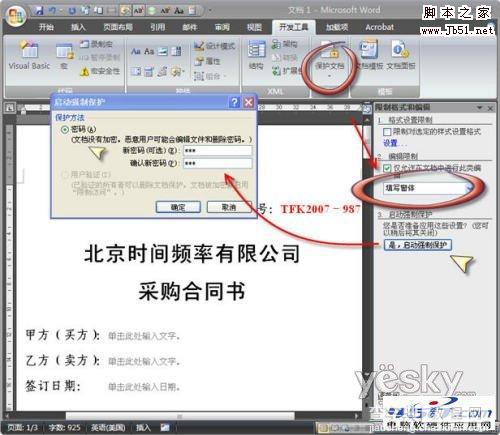Uncheck 仅允许在文档中进行此类编辑 checkbox

(387, 168)
